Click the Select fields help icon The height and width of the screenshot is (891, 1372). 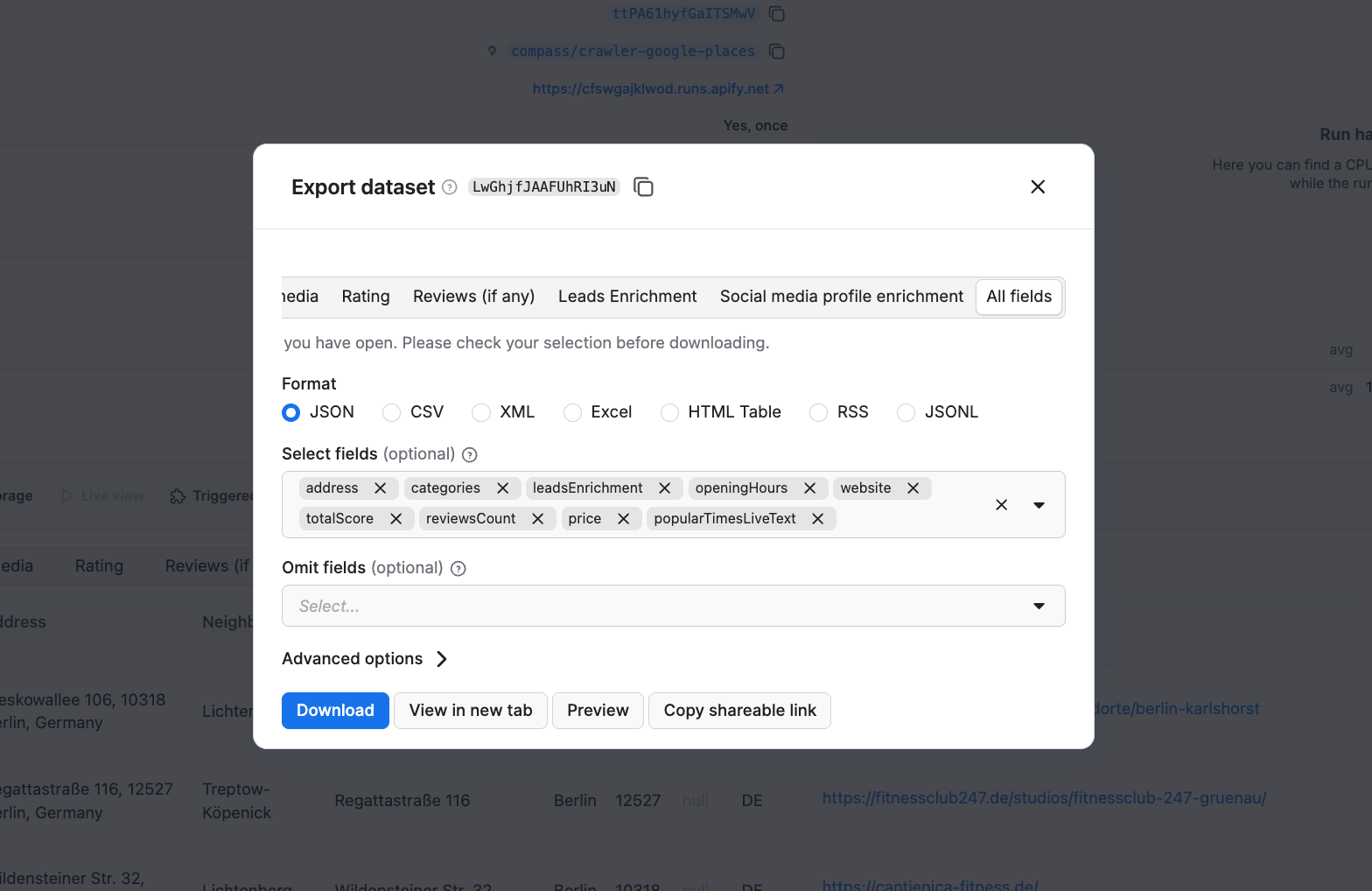[470, 454]
